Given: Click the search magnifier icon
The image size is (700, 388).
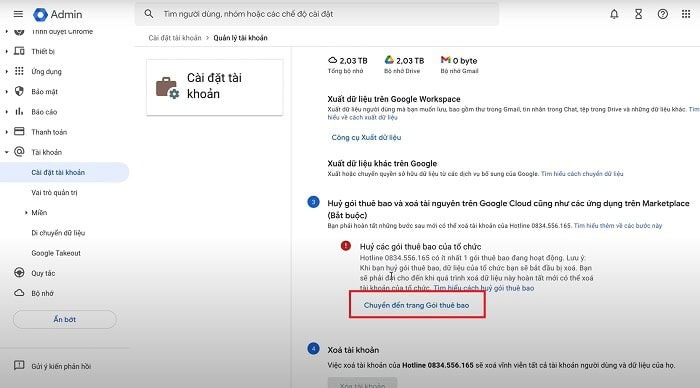Looking at the screenshot, I should coord(149,14).
